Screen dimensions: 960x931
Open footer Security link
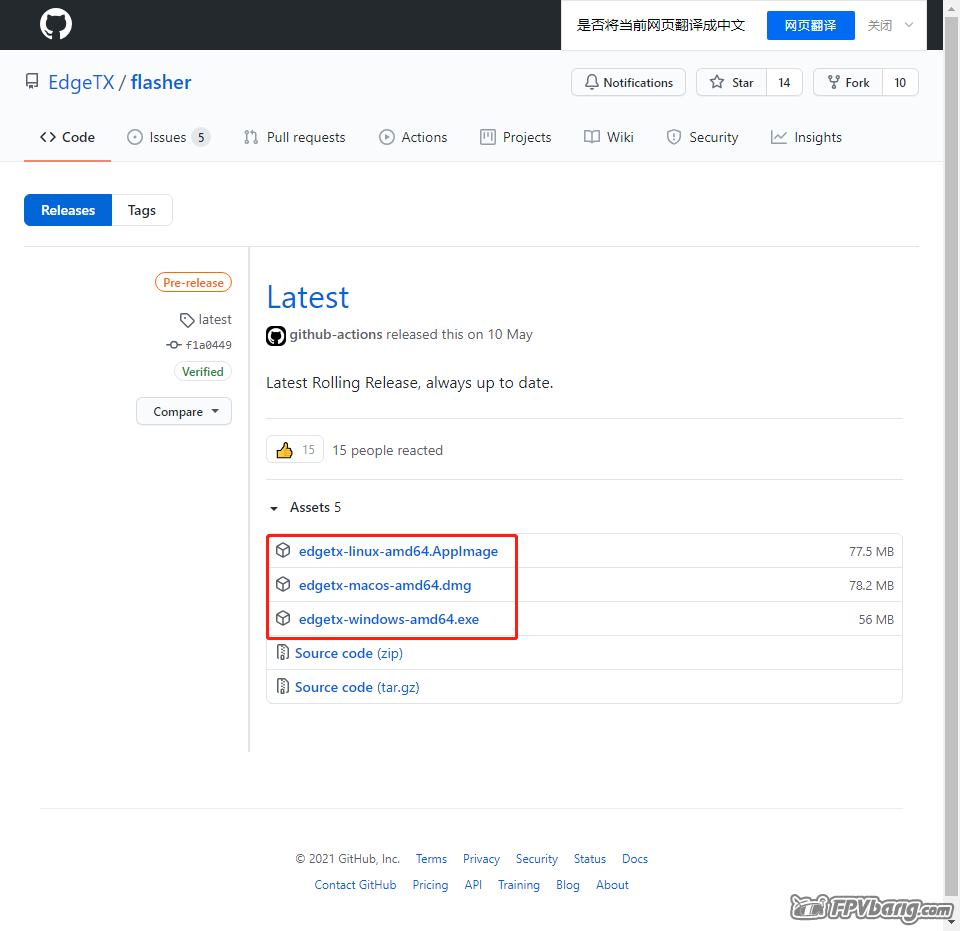pyautogui.click(x=537, y=859)
